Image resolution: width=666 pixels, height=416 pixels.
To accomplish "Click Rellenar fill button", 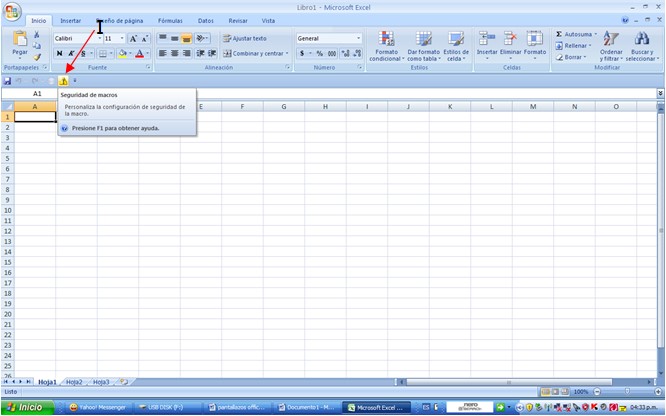I will (x=573, y=45).
